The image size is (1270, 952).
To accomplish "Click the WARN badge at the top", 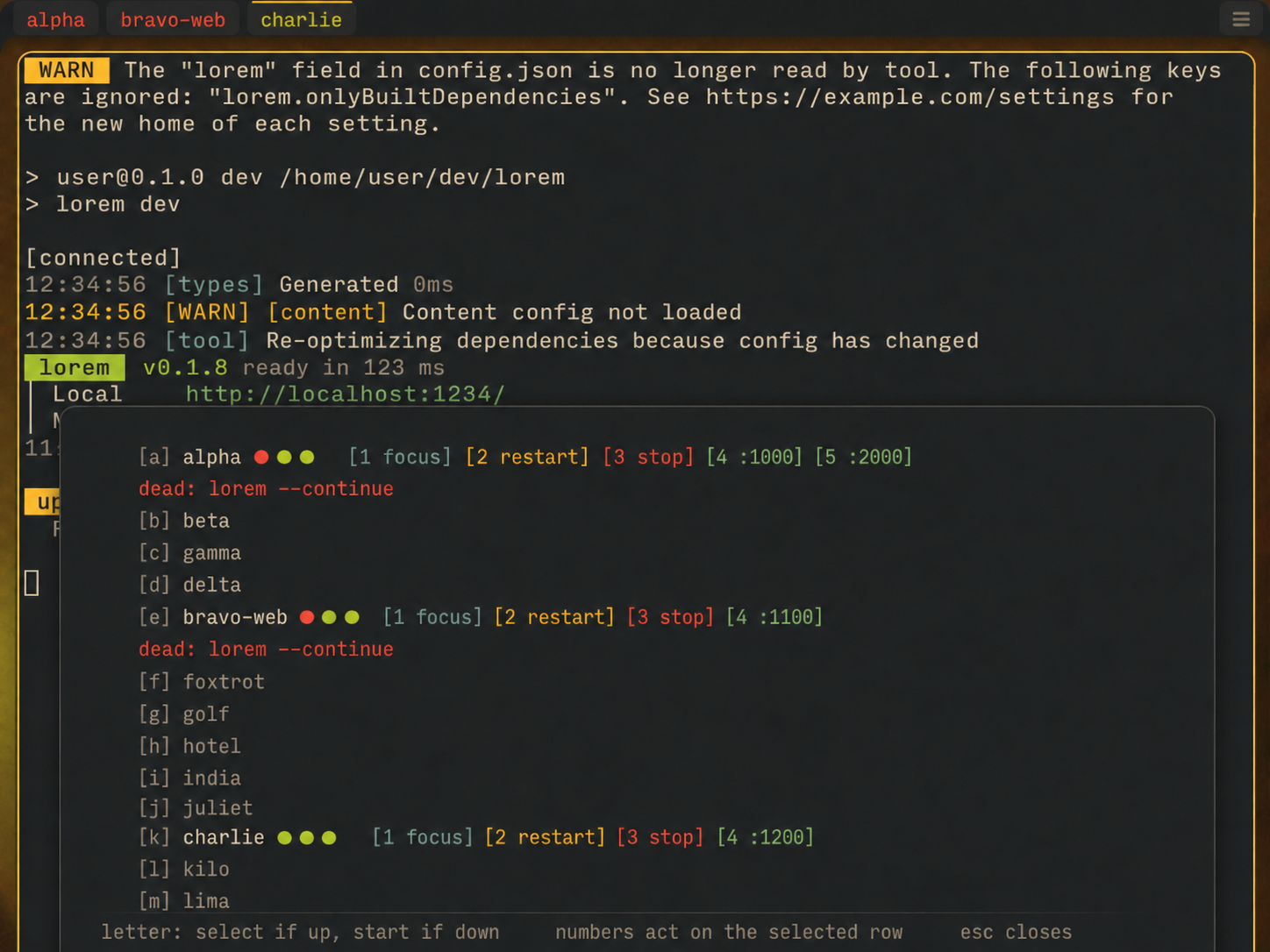I will (67, 70).
